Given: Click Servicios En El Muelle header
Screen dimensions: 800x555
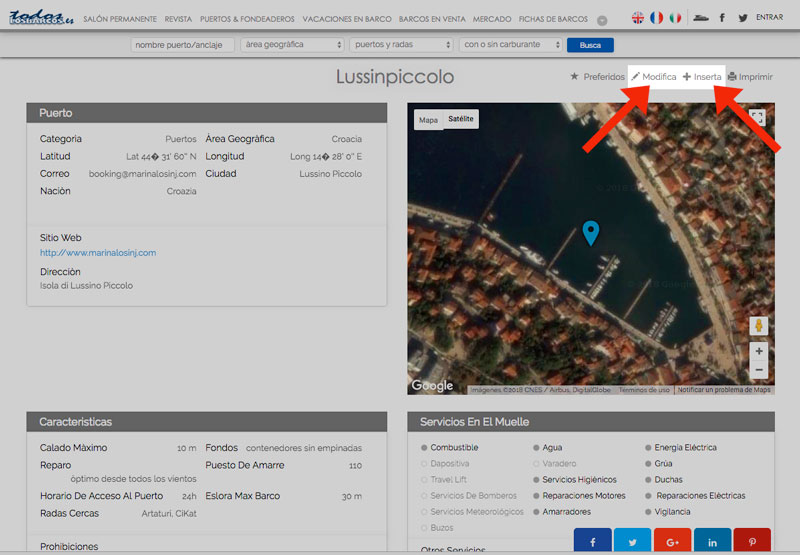Looking at the screenshot, I should click(x=591, y=422).
